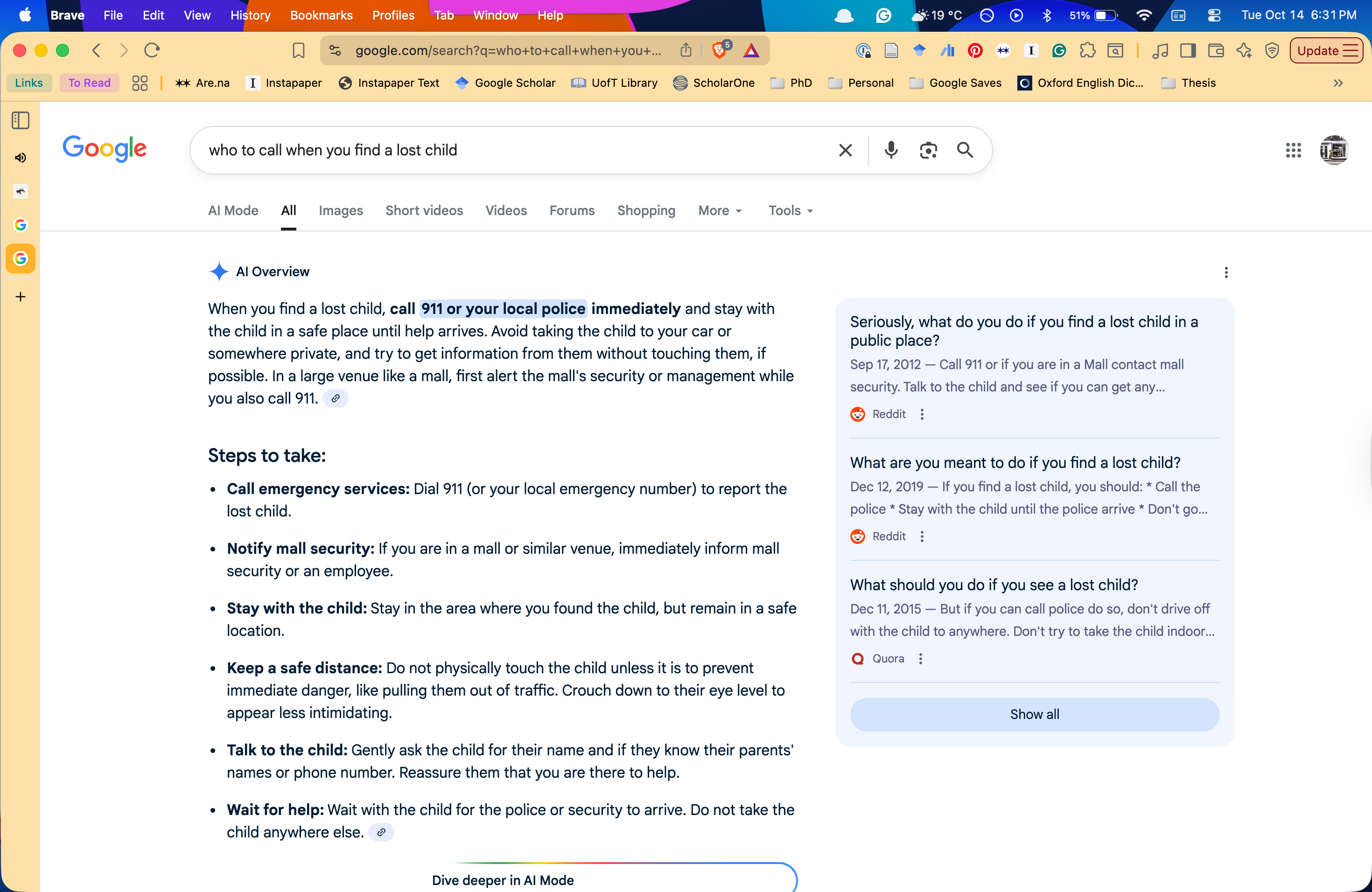This screenshot has height=892, width=1372.
Task: Clear the search box with X
Action: (x=845, y=150)
